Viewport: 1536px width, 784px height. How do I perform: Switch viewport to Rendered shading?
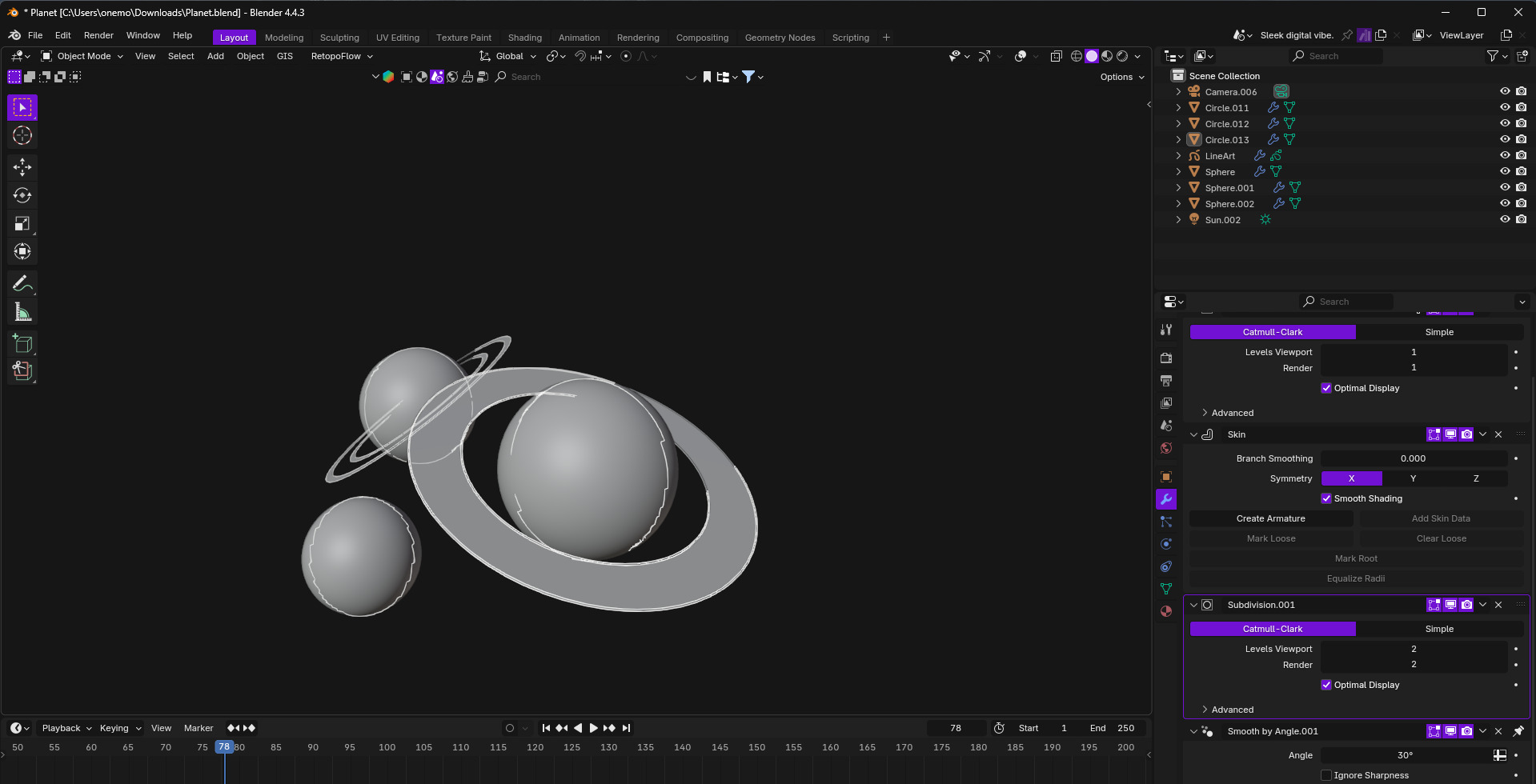1122,56
